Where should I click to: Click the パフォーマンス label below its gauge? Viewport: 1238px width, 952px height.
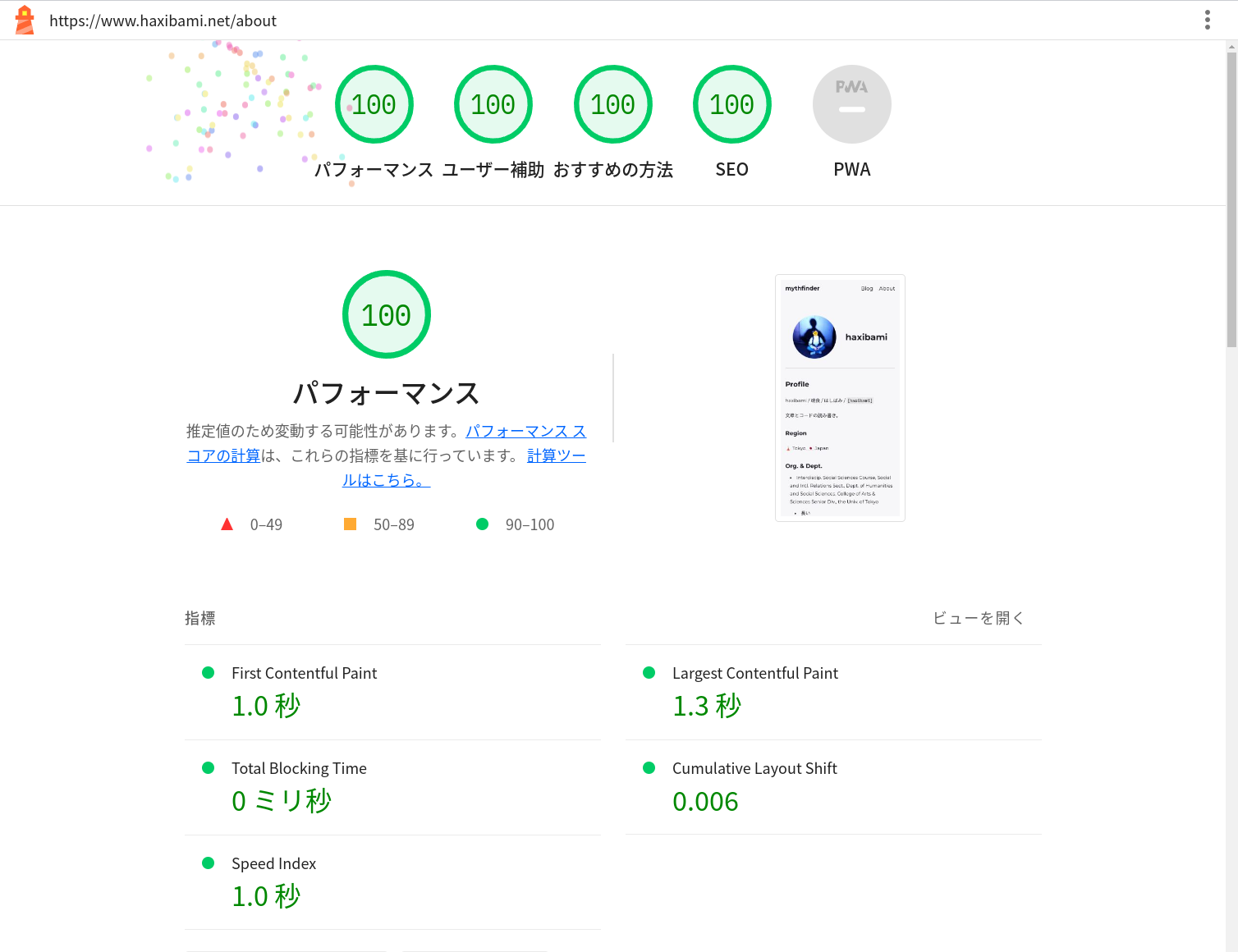point(374,169)
